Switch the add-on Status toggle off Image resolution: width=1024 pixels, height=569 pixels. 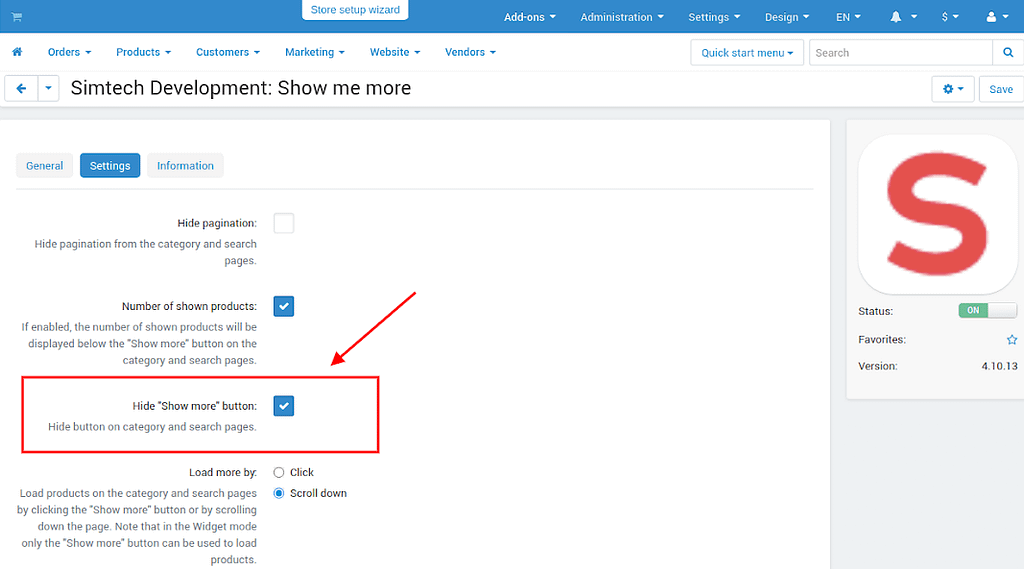987,310
